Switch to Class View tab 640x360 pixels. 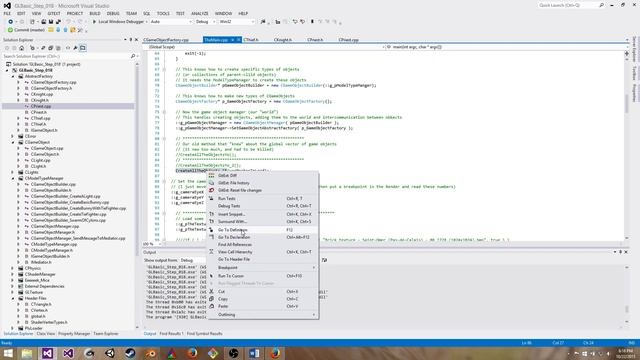46,334
